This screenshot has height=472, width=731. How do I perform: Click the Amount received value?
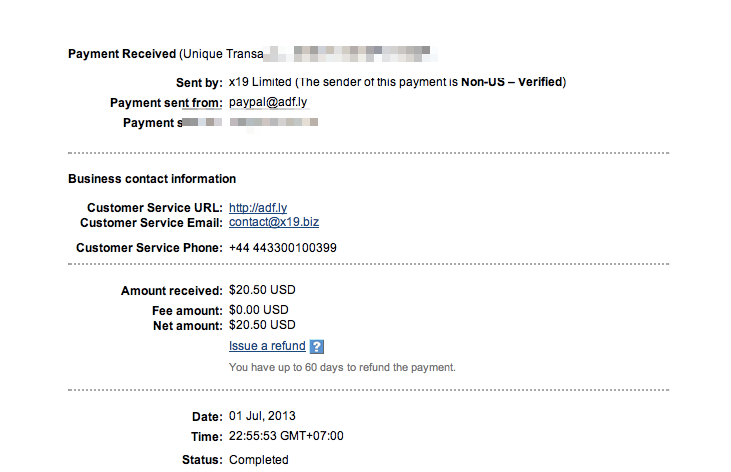262,290
